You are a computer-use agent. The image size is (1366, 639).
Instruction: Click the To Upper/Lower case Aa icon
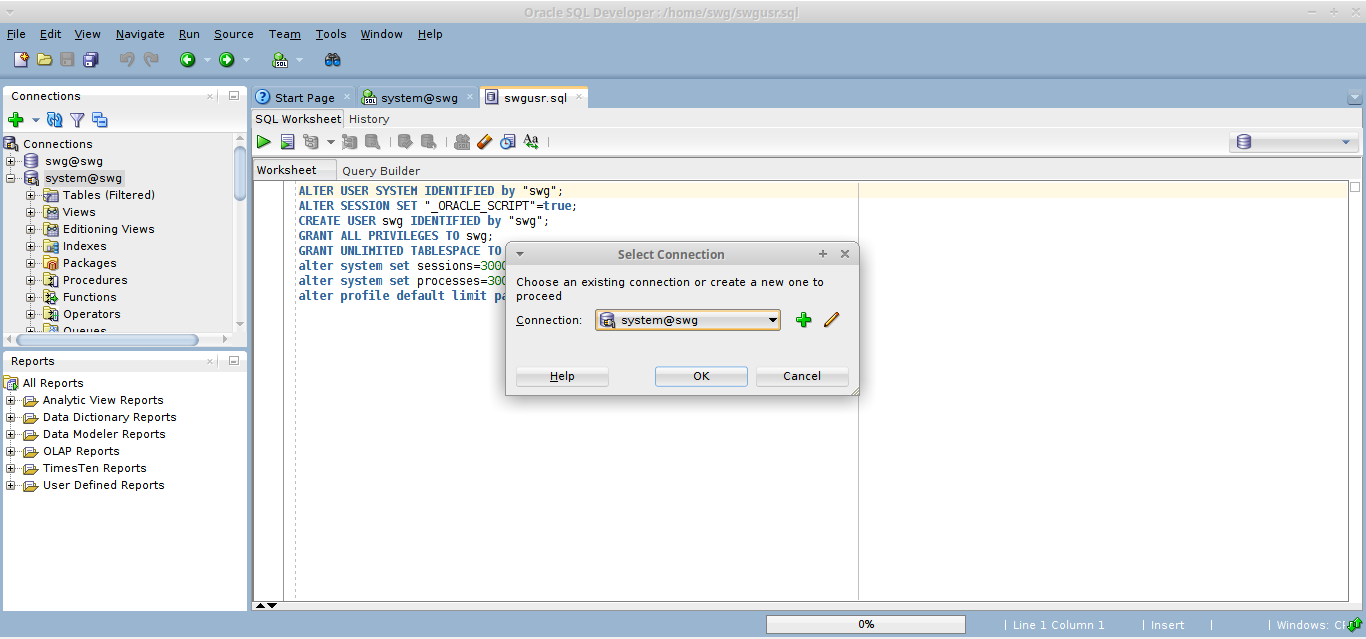coord(531,142)
